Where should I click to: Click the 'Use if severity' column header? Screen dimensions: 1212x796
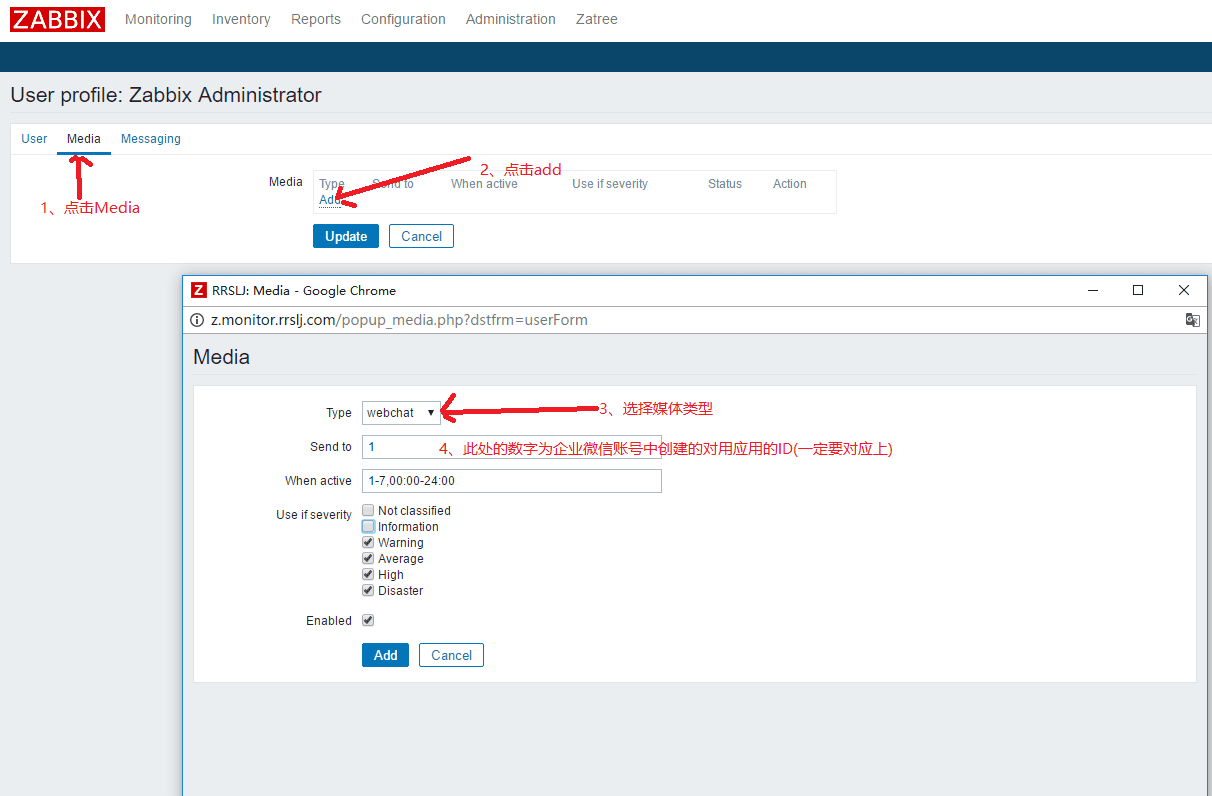(x=610, y=184)
